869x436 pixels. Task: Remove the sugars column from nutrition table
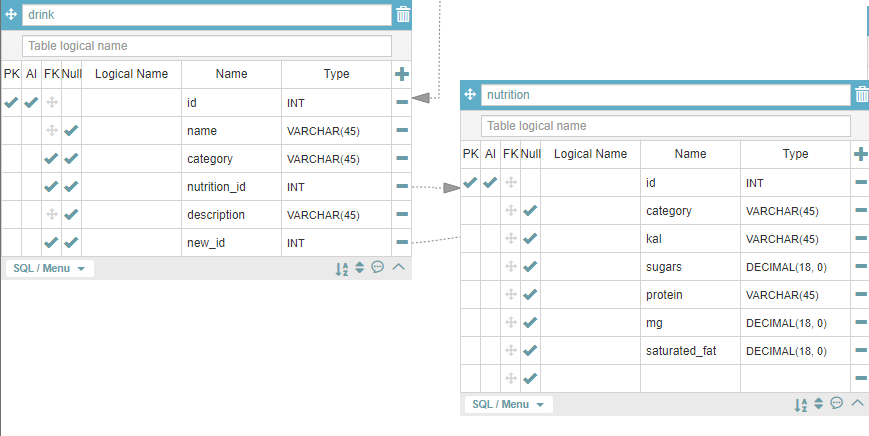pyautogui.click(x=860, y=266)
